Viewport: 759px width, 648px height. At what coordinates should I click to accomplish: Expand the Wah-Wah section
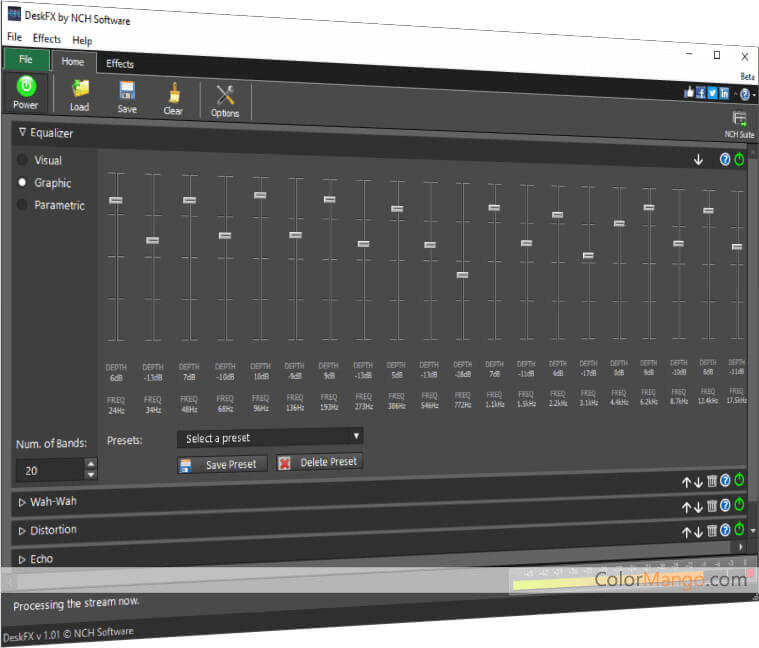coord(22,502)
